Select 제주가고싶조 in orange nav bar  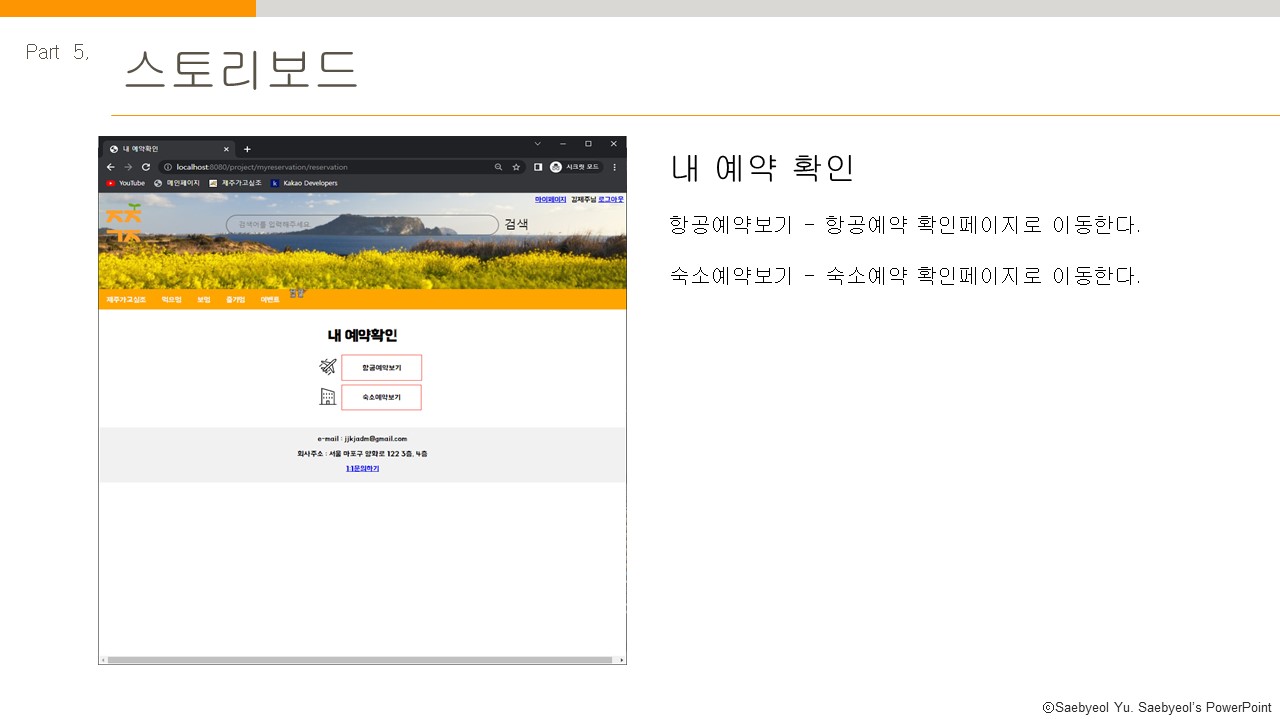tap(126, 299)
